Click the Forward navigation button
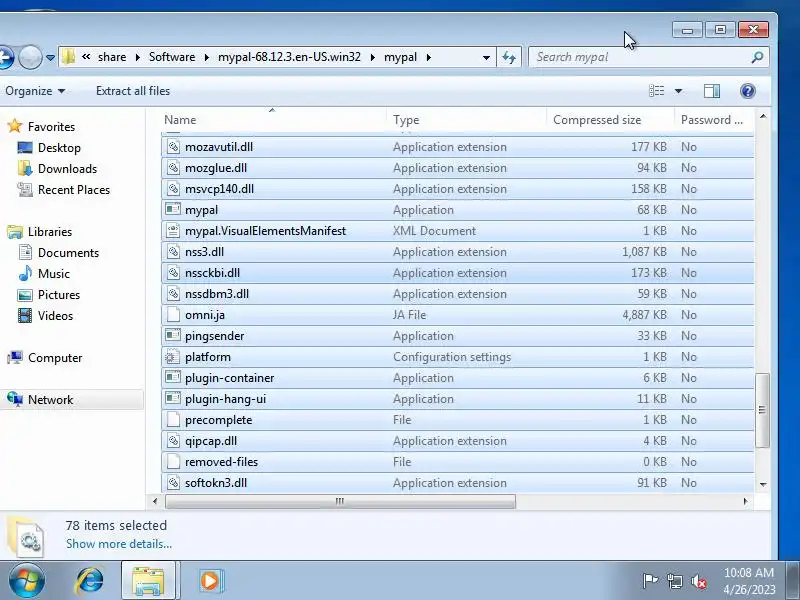Image resolution: width=800 pixels, height=600 pixels. click(30, 58)
